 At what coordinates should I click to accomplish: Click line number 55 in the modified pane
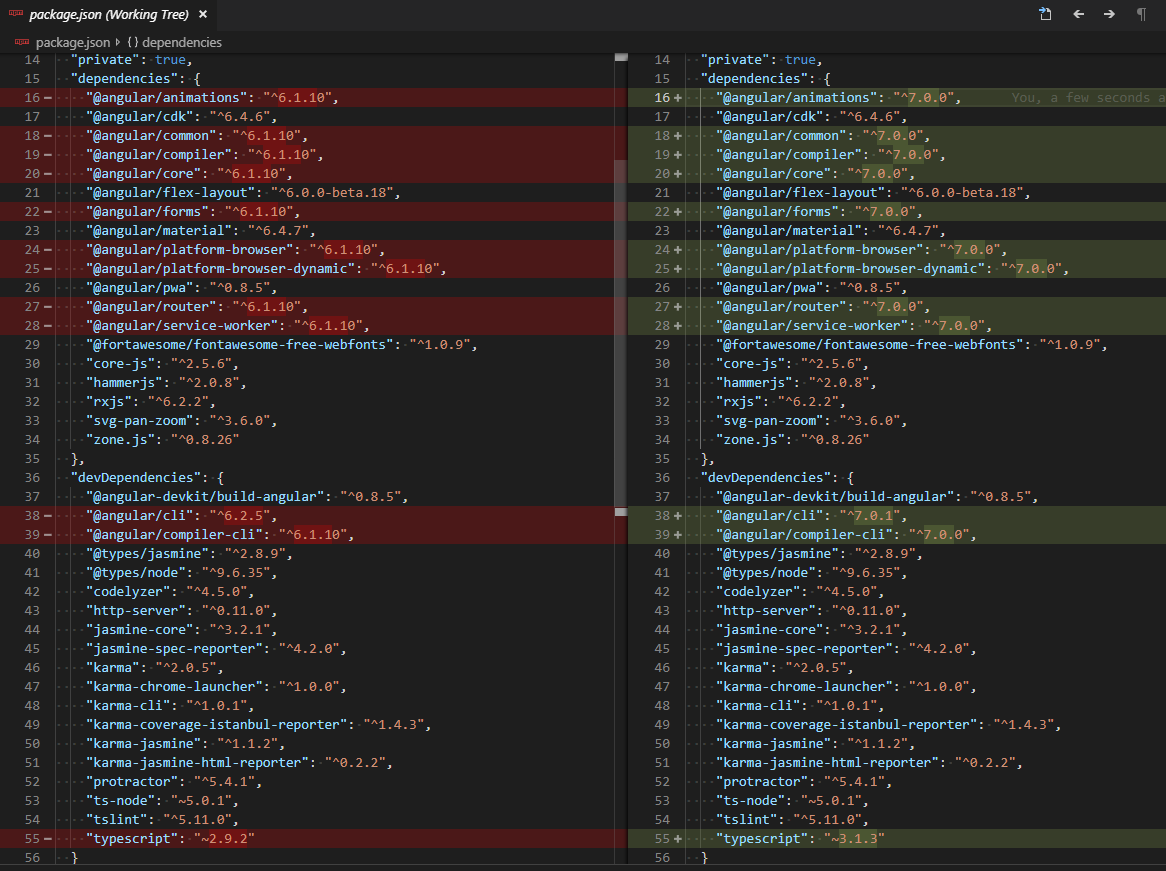coord(662,838)
